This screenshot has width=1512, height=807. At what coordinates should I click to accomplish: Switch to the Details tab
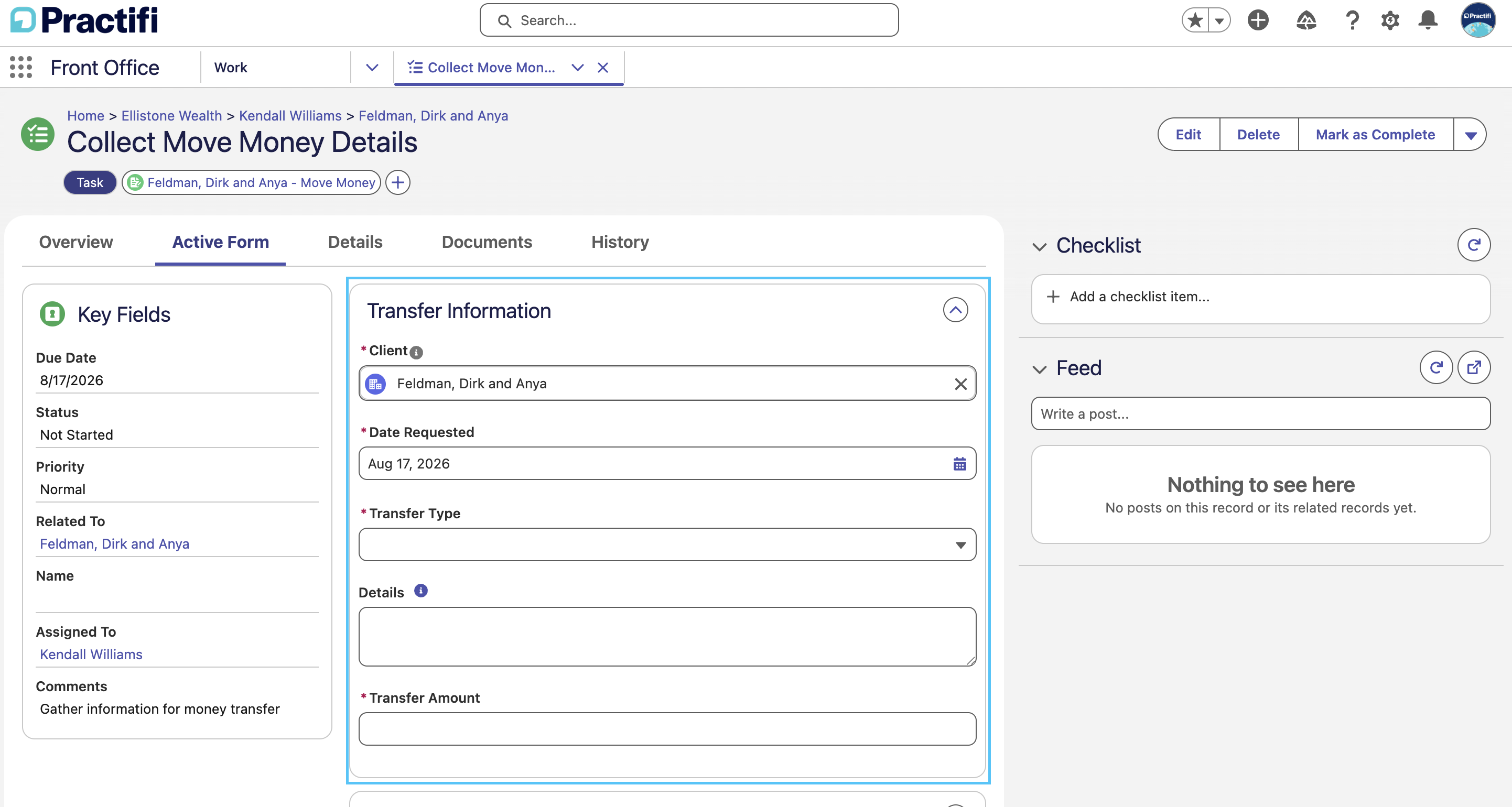click(x=355, y=242)
